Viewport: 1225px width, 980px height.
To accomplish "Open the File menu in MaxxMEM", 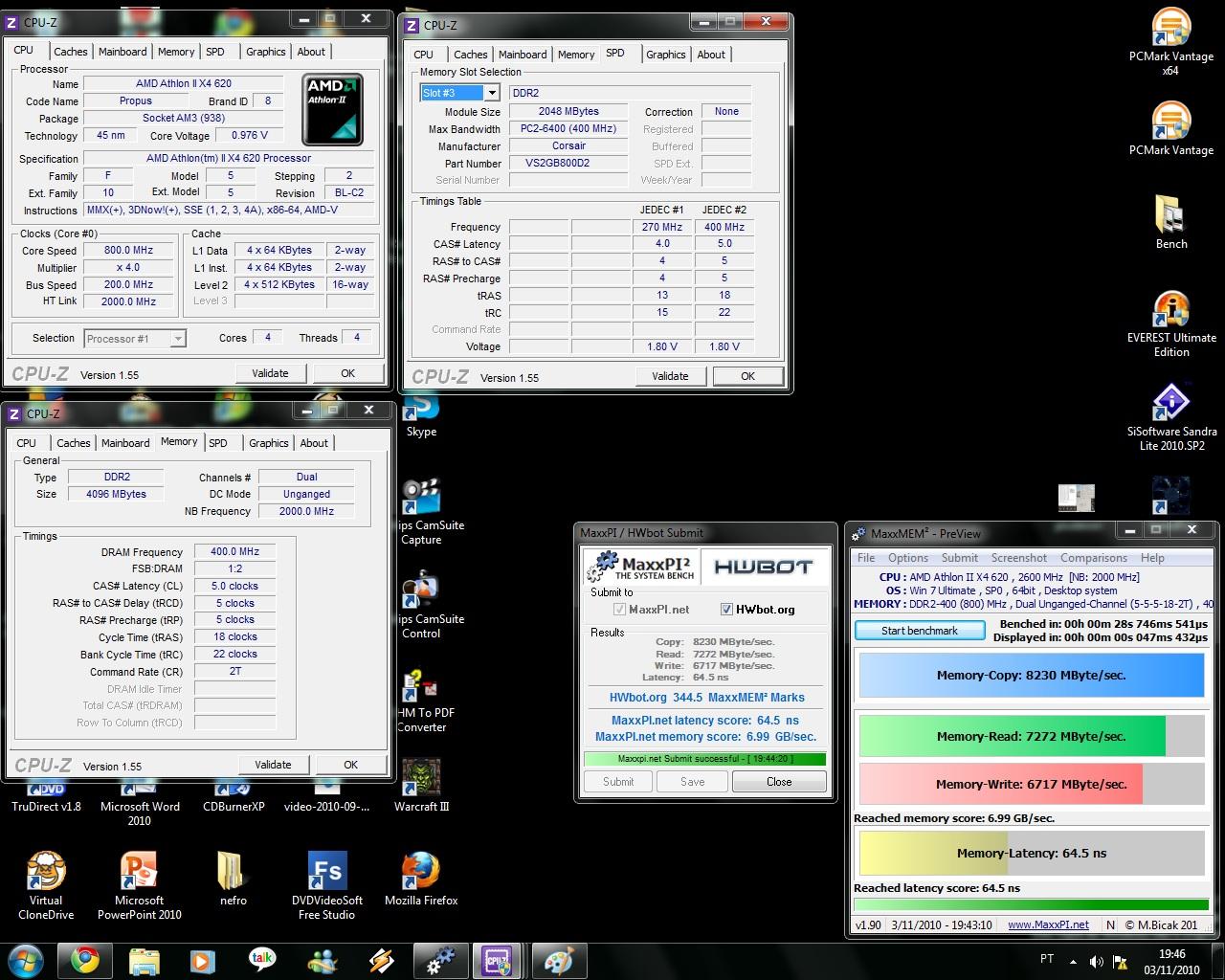I will [866, 558].
